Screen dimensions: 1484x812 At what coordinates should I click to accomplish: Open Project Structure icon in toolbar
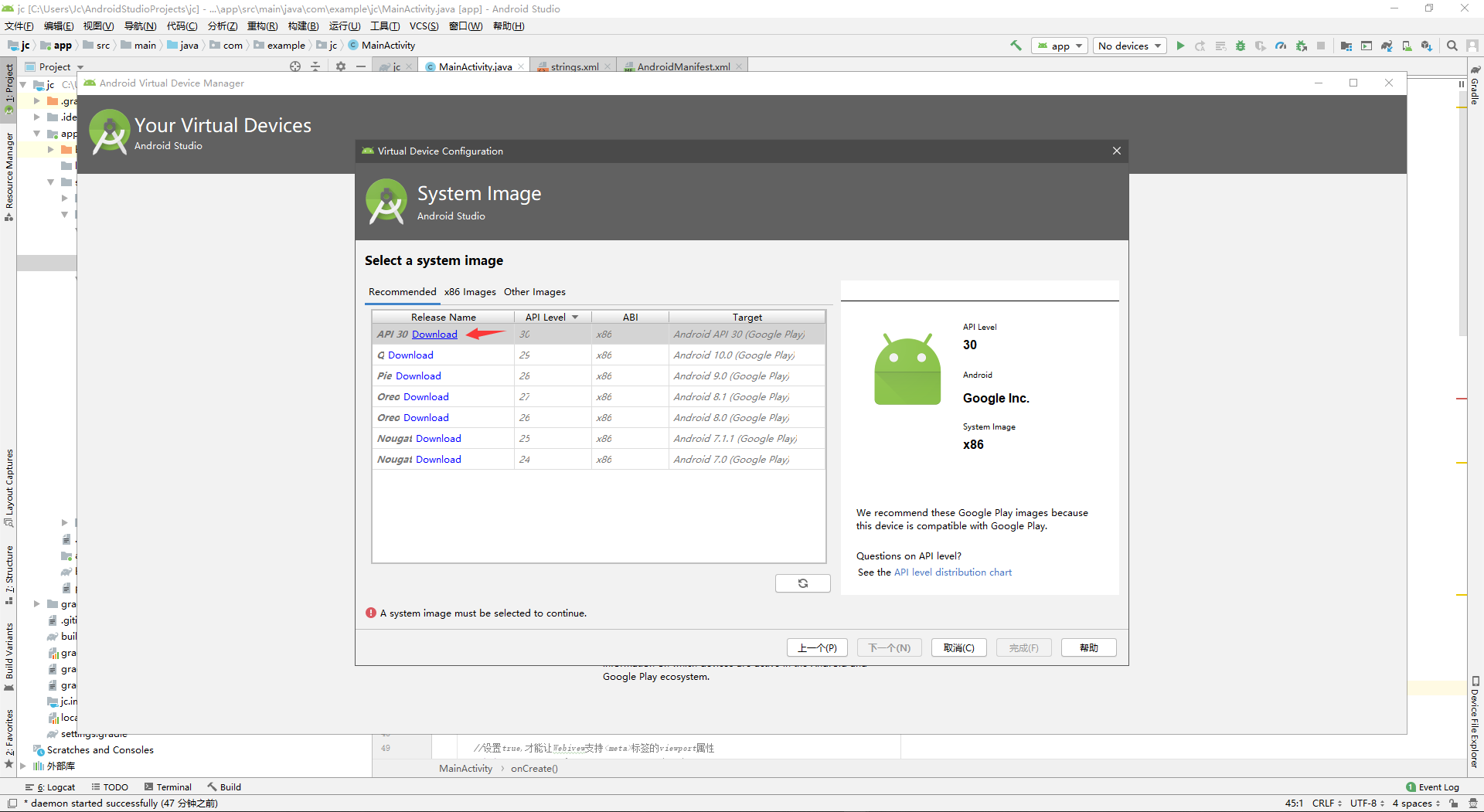point(1346,46)
